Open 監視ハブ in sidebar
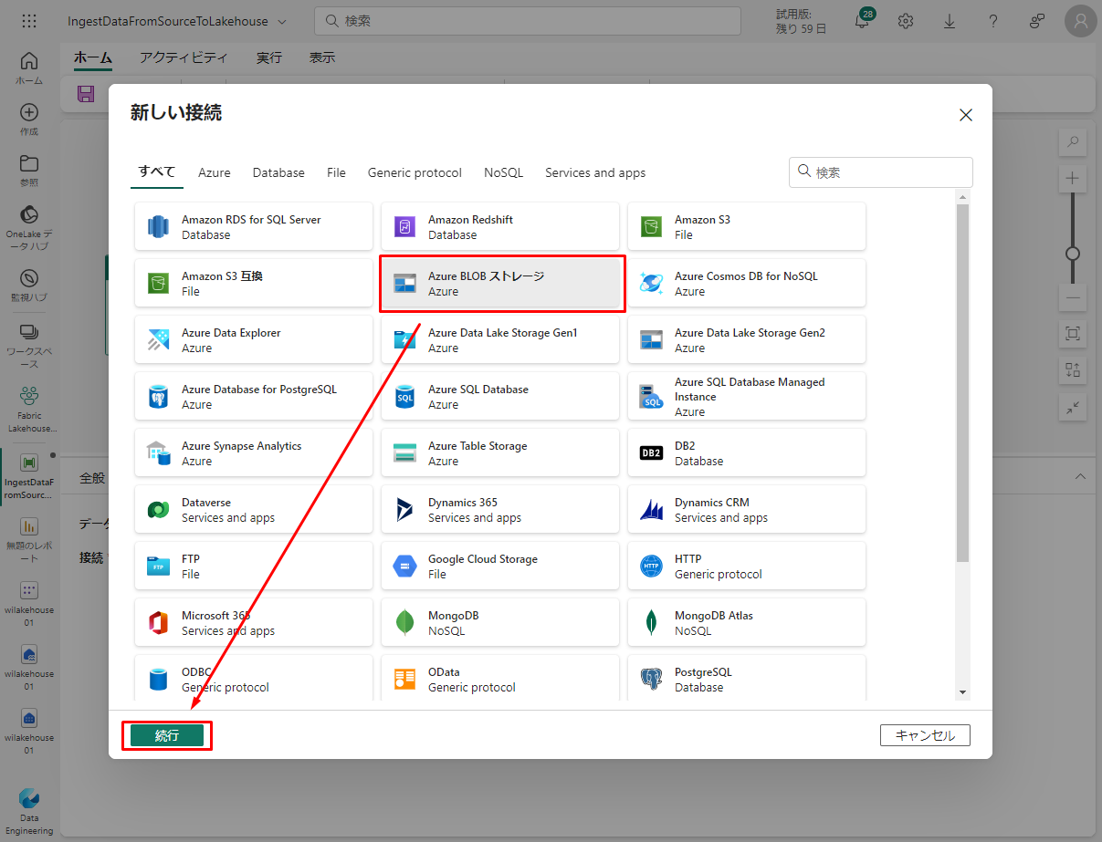Screen dimensions: 1102x842 29,285
